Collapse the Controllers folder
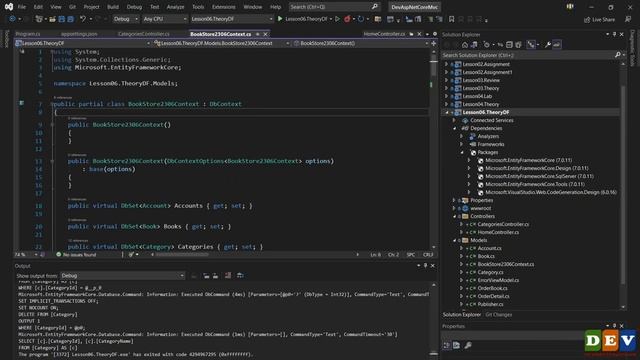This screenshot has height=360, width=640. point(454,216)
